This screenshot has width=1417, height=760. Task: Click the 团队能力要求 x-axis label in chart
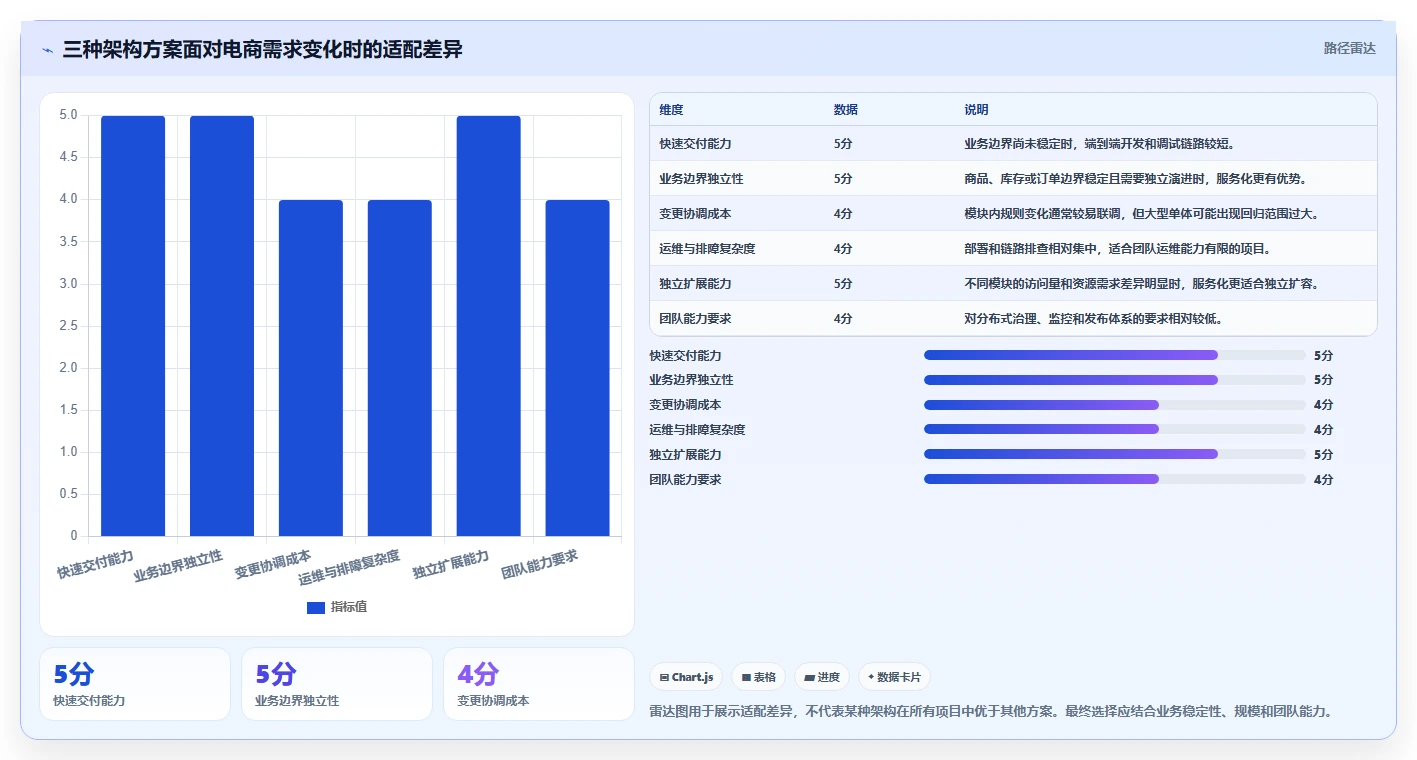click(x=540, y=565)
